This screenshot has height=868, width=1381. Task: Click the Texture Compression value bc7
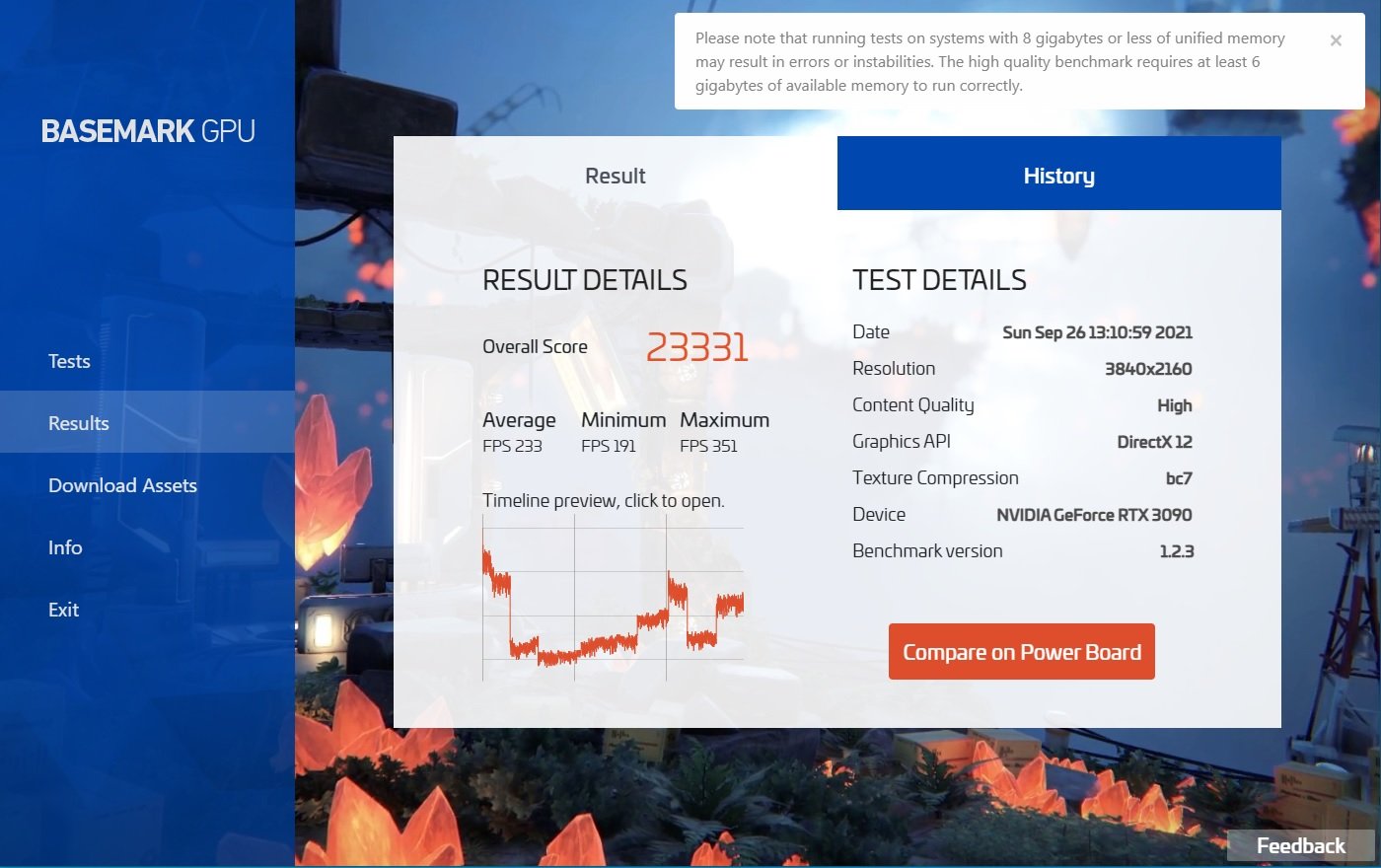(1179, 478)
